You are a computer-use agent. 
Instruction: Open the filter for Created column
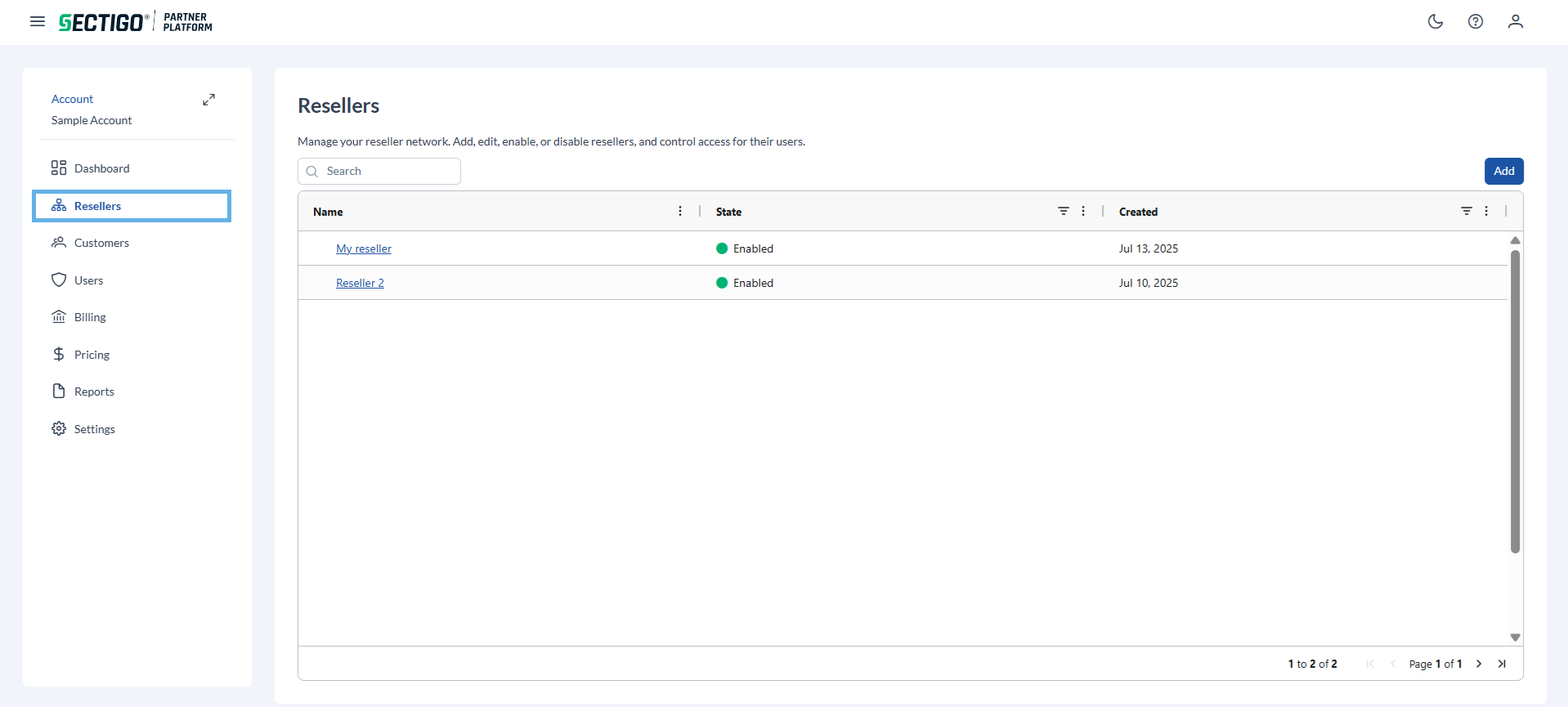tap(1467, 211)
